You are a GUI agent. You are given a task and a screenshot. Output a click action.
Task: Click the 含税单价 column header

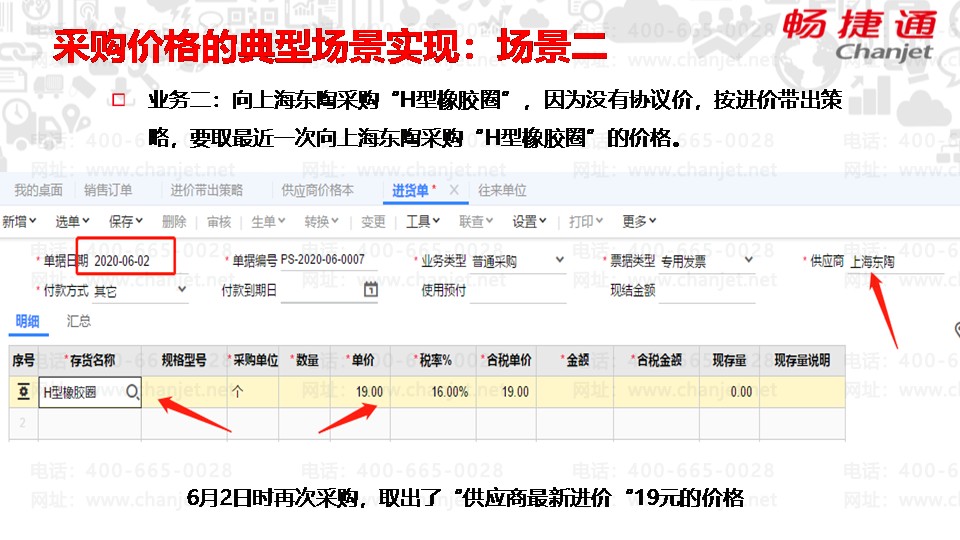point(506,361)
